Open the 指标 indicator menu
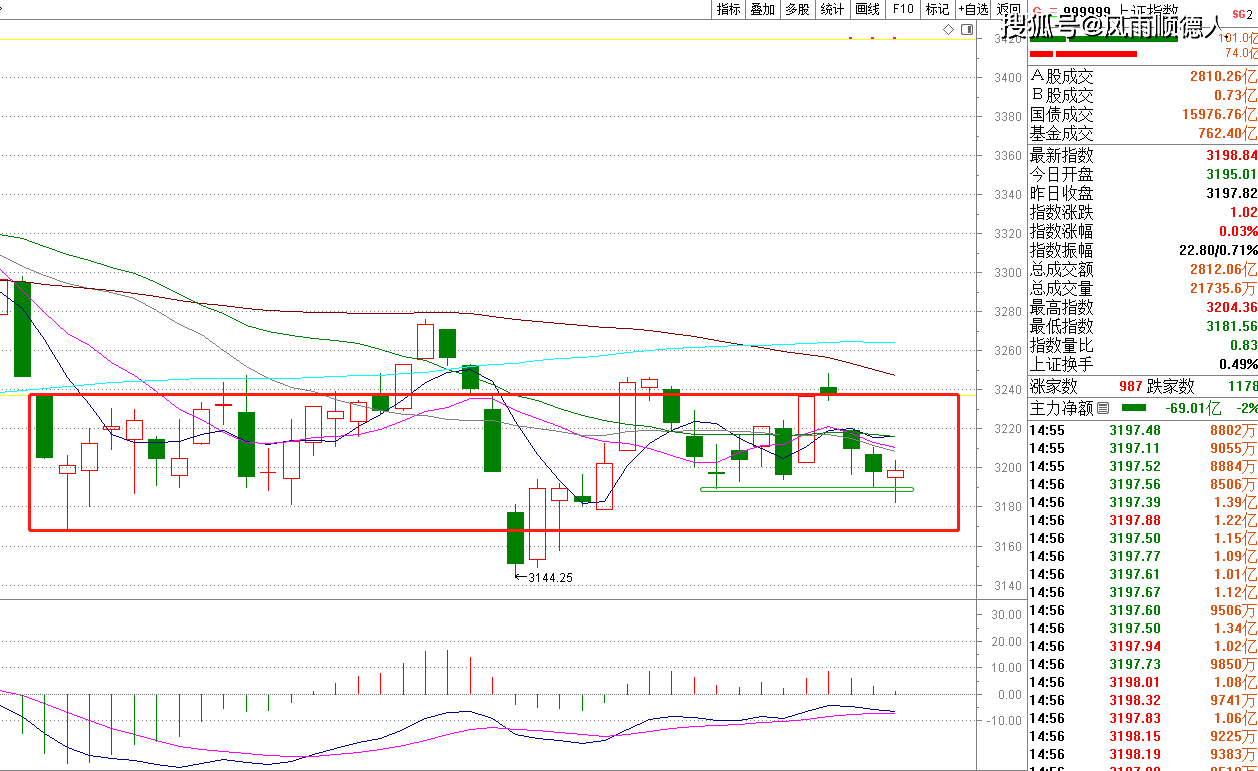Screen dimensions: 1258x771 click(728, 9)
